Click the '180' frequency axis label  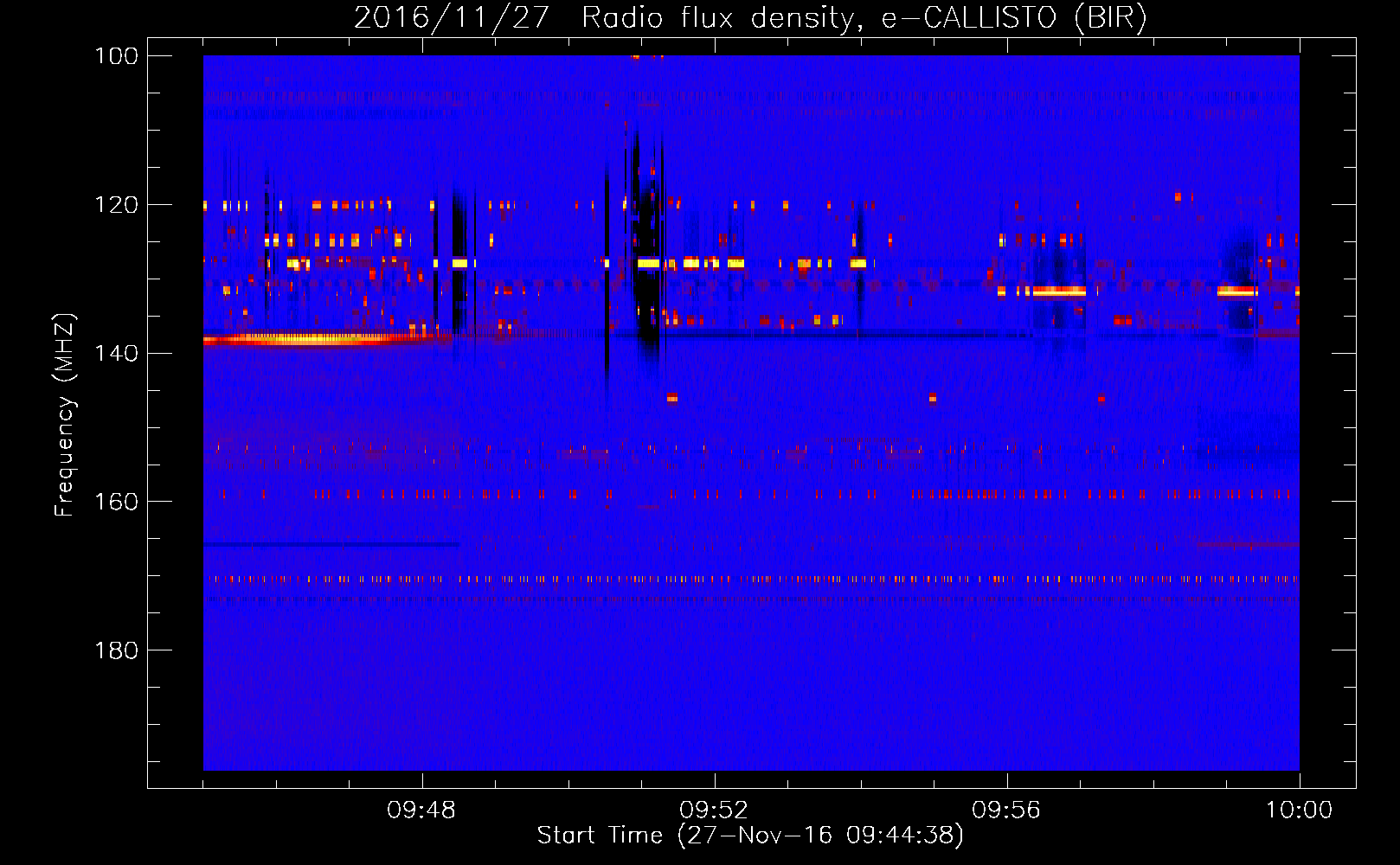point(117,650)
